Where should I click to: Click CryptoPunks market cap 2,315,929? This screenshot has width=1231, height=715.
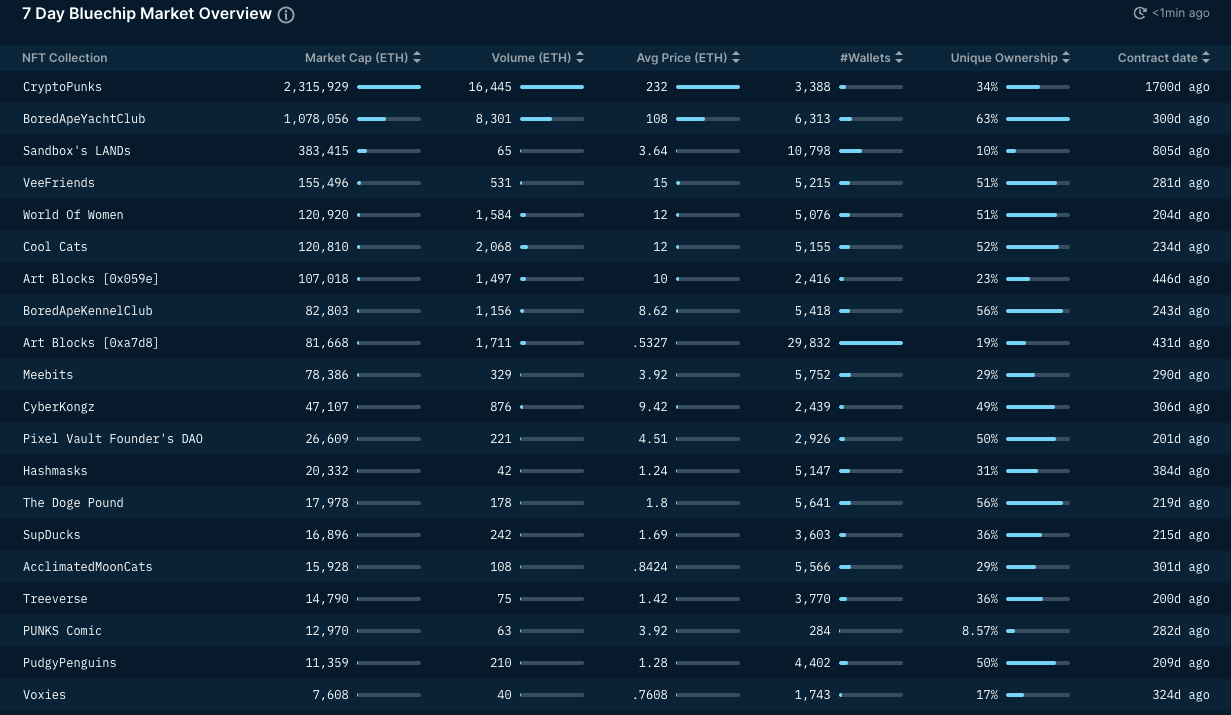tap(316, 87)
